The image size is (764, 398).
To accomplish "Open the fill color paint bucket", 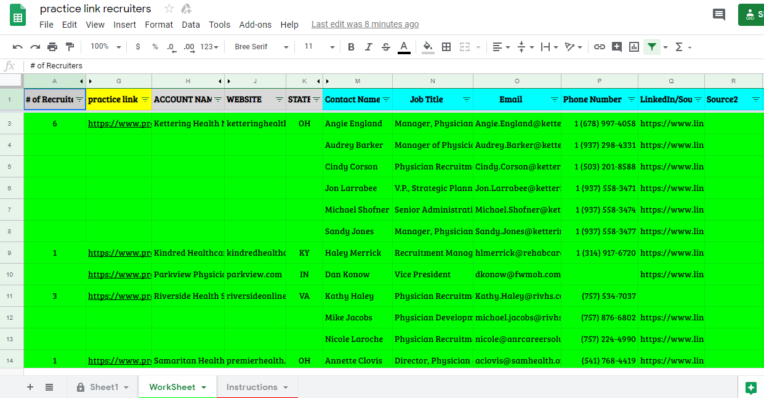I will pyautogui.click(x=428, y=47).
